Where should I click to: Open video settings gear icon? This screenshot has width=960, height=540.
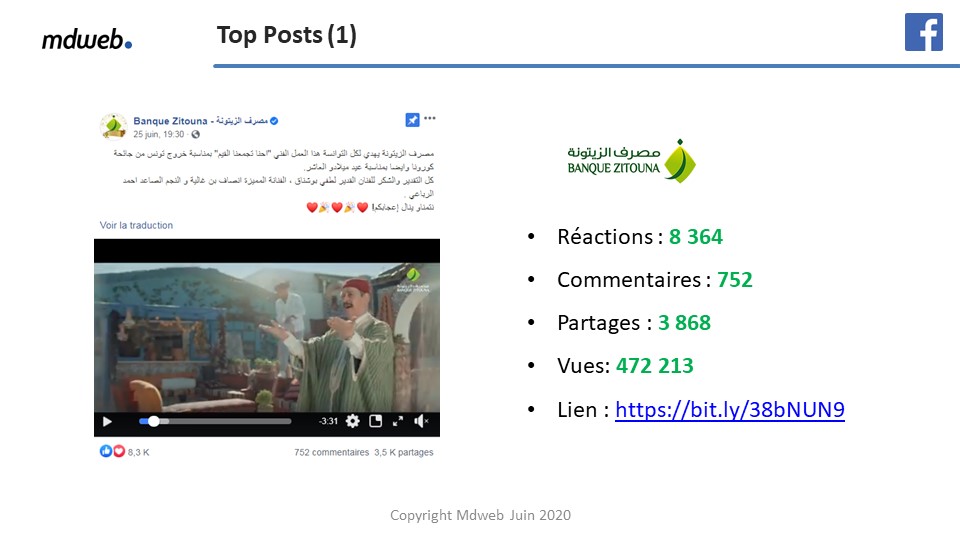pos(353,421)
